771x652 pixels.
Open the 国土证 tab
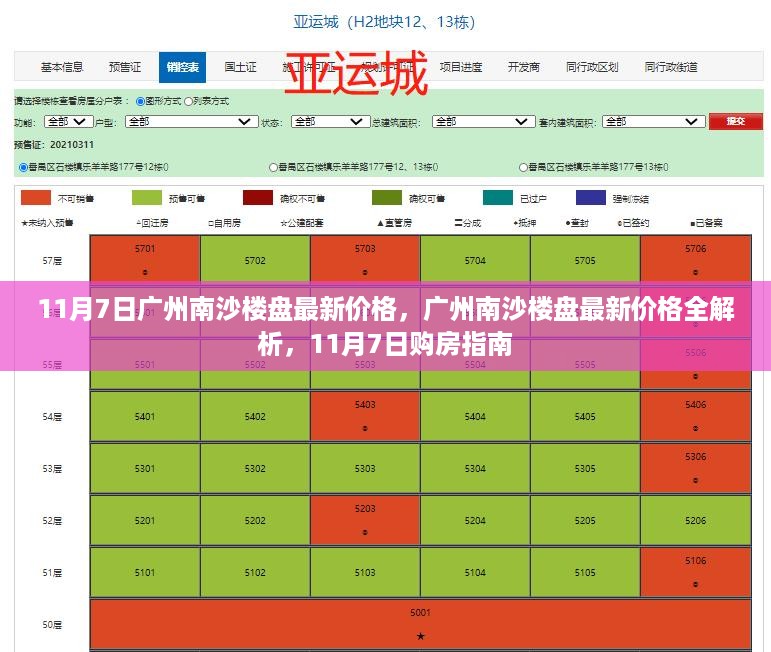240,67
